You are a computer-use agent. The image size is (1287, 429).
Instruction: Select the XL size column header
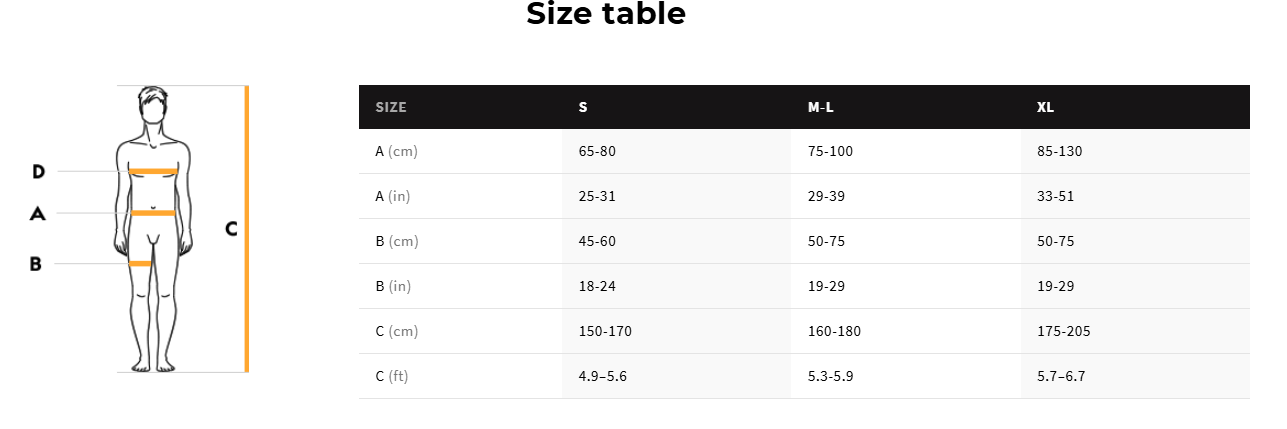pos(1045,107)
